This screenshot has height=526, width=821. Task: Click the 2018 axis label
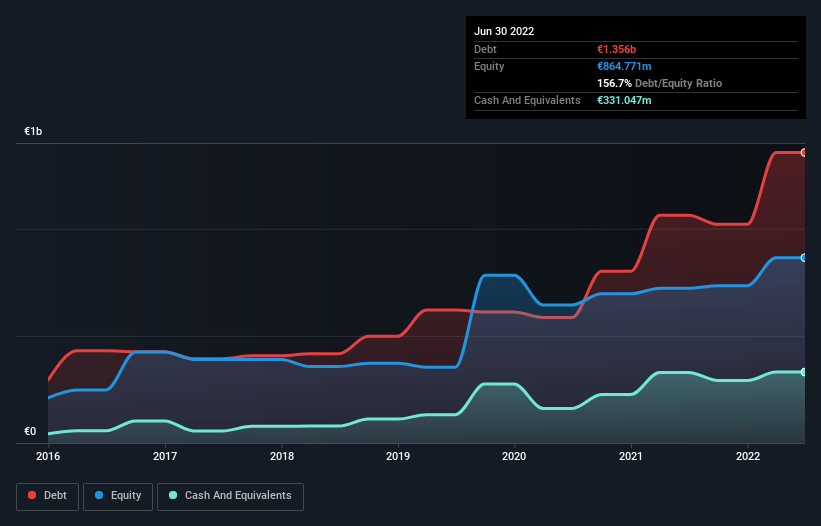tap(282, 456)
